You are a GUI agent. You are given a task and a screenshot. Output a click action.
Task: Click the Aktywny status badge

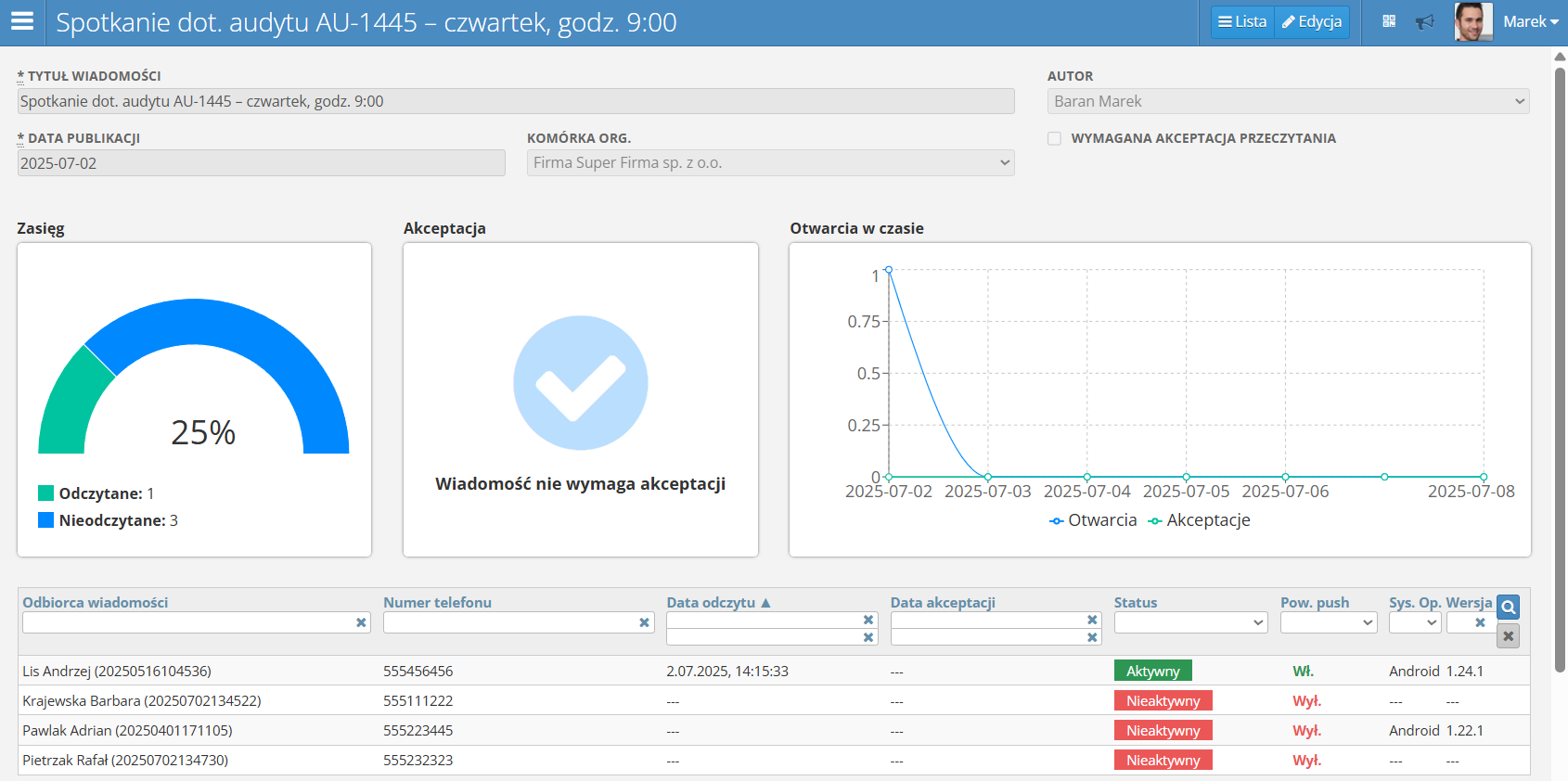pos(1153,671)
